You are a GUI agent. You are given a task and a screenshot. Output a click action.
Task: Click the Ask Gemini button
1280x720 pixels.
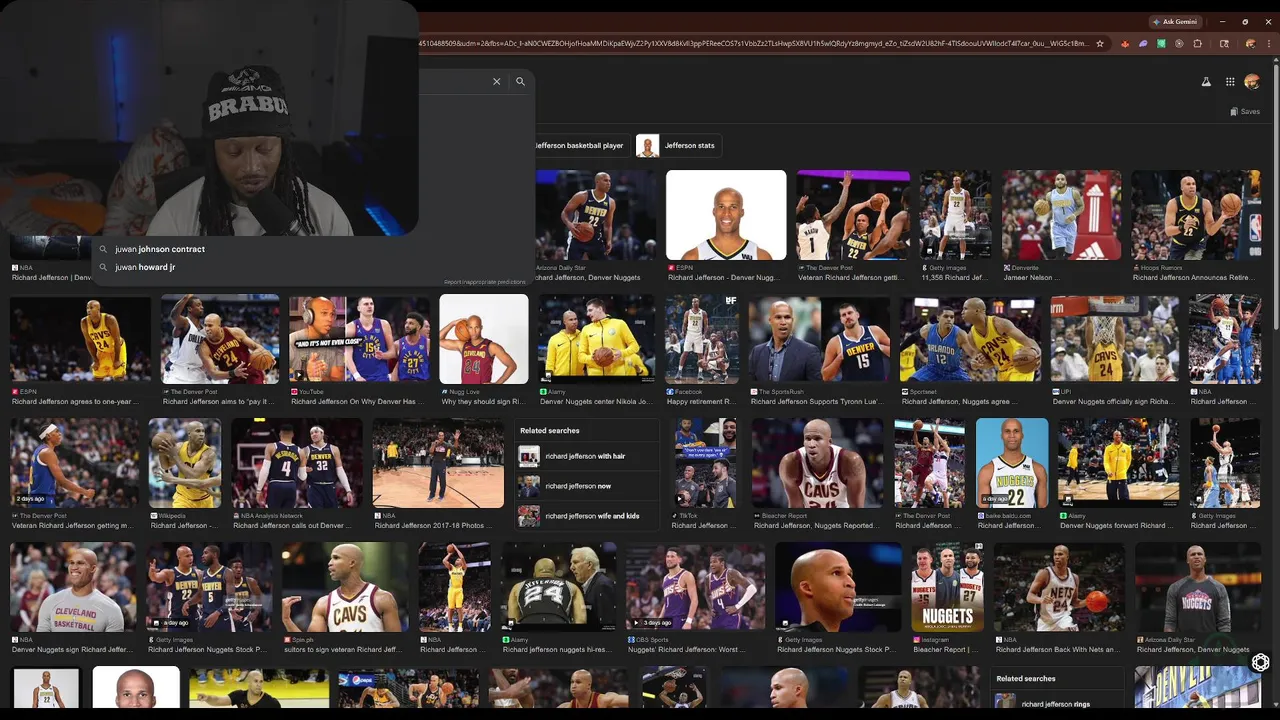pyautogui.click(x=1175, y=22)
